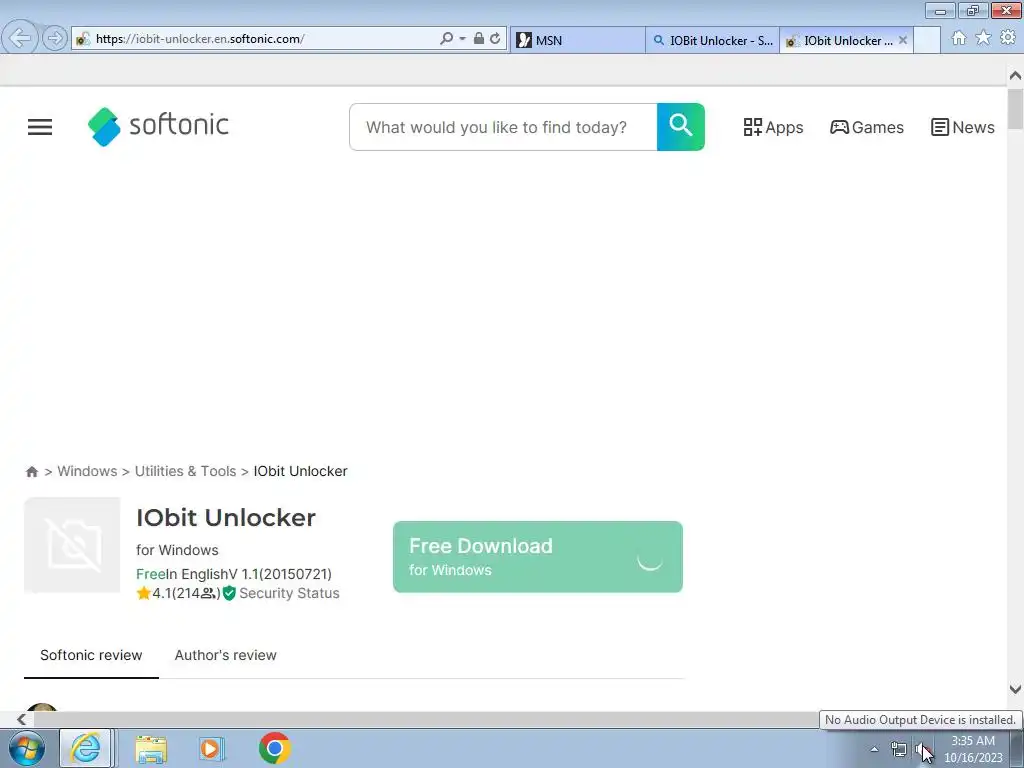Click the vertical scrollbar down arrow
The image size is (1024, 768).
[1015, 689]
